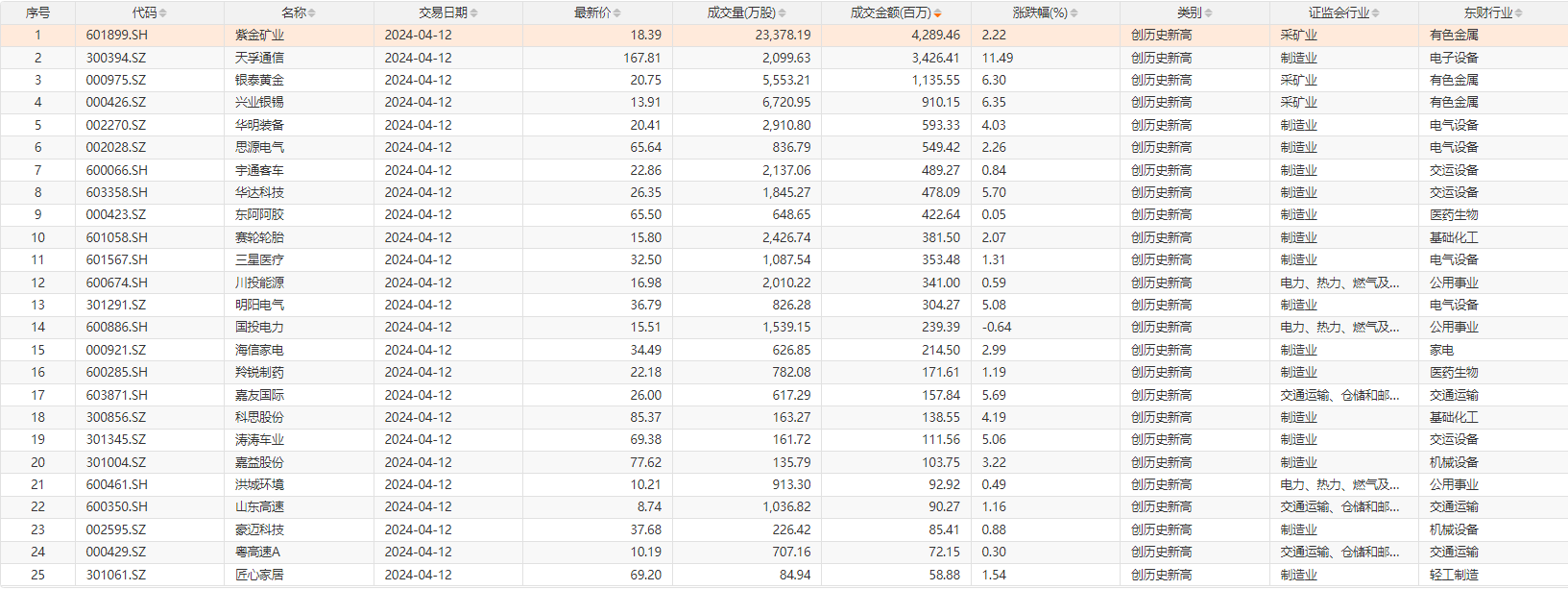Open stock code 601899.SH

(117, 35)
